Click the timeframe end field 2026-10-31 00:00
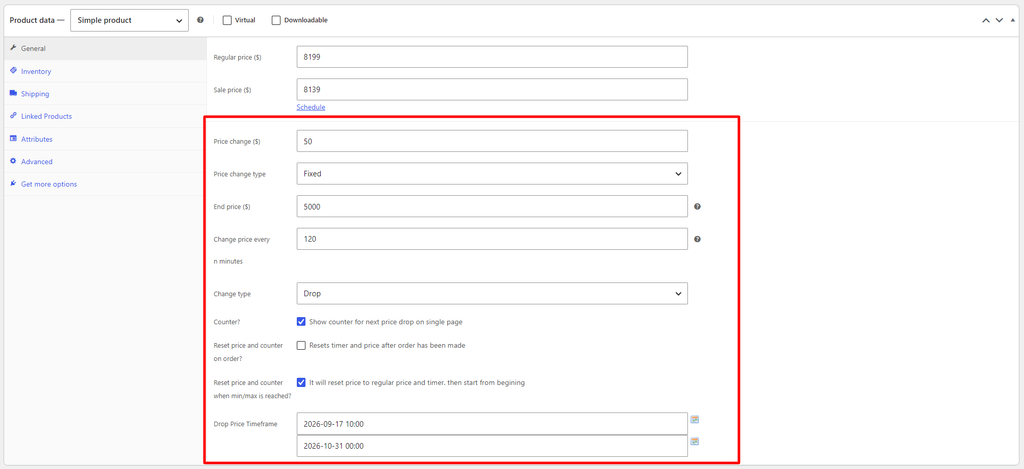The height and width of the screenshot is (469, 1024). (492, 446)
